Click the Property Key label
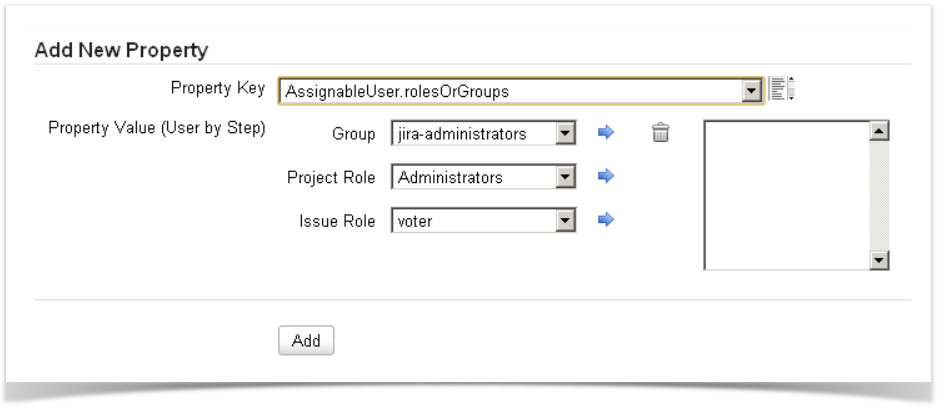Screen dimensions: 945x411 point(219,88)
